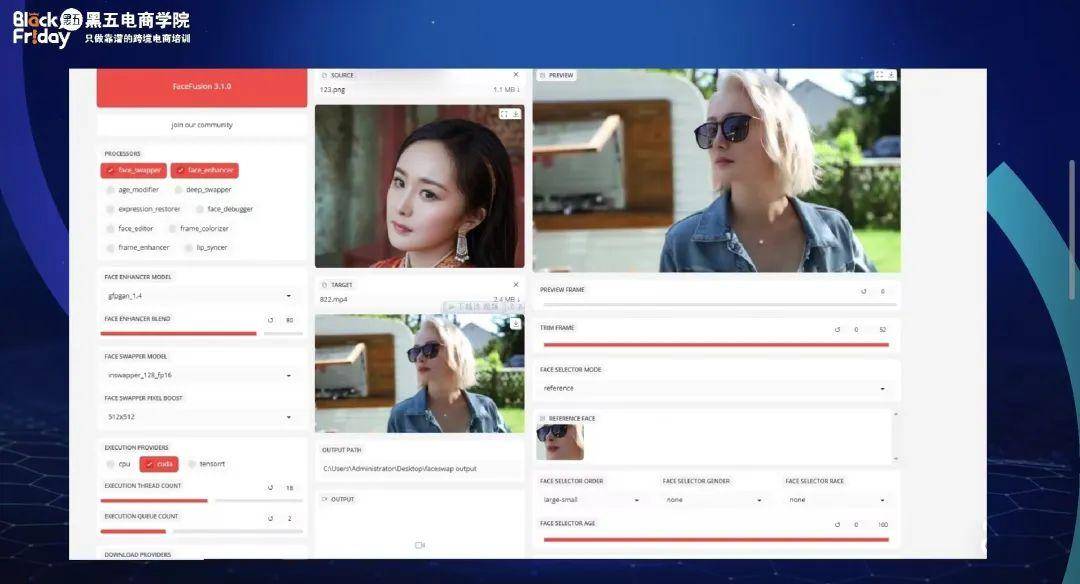Reset the trim frame range
Screen dimensions: 1080x584
coord(838,329)
